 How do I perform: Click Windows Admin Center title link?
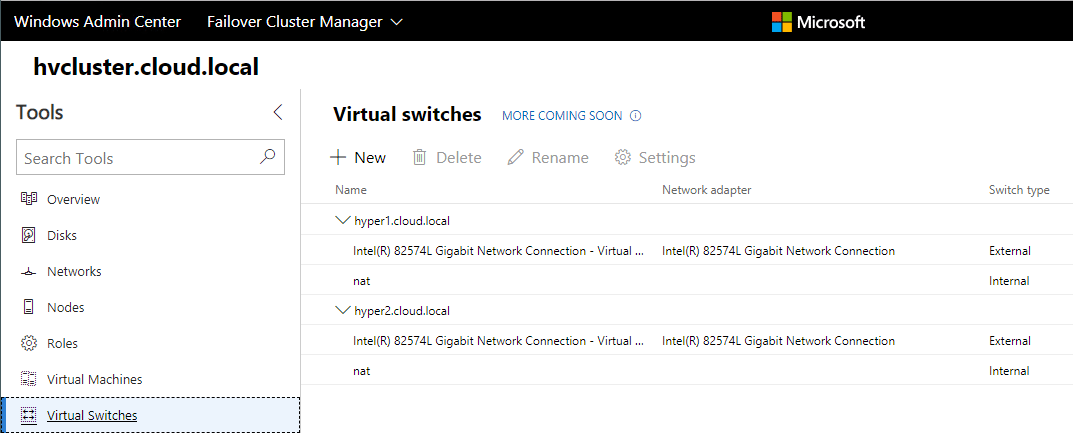click(97, 21)
